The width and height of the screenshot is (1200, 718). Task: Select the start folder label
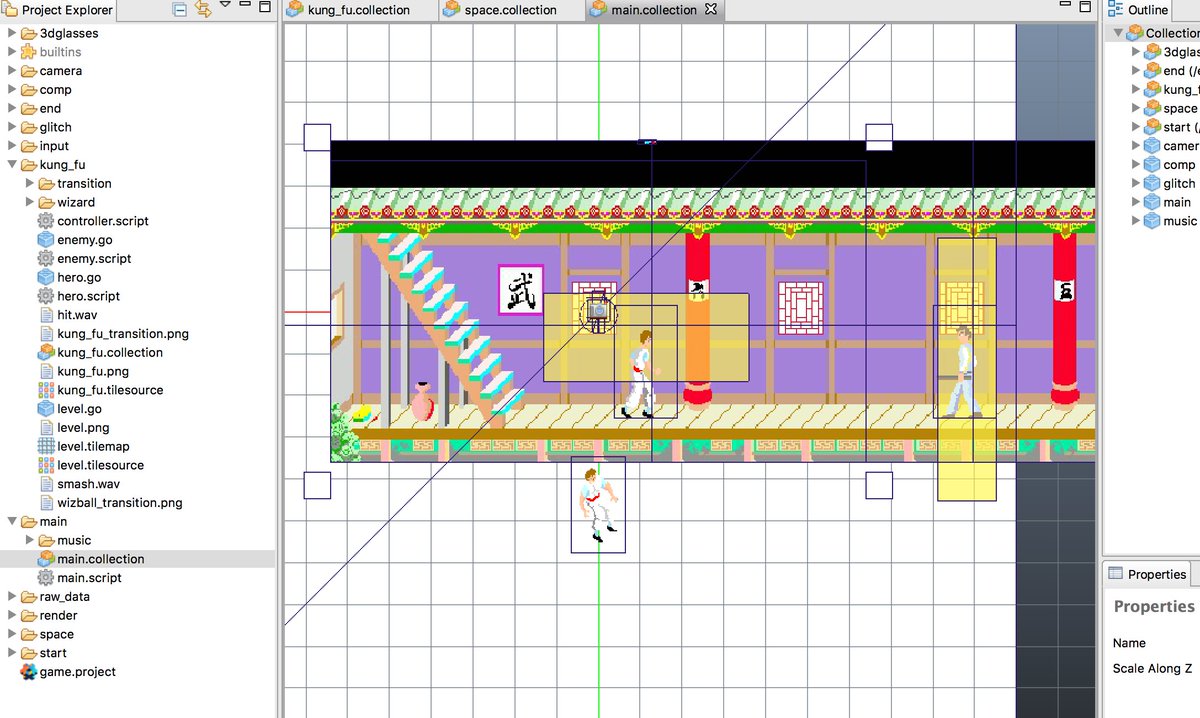pos(53,653)
